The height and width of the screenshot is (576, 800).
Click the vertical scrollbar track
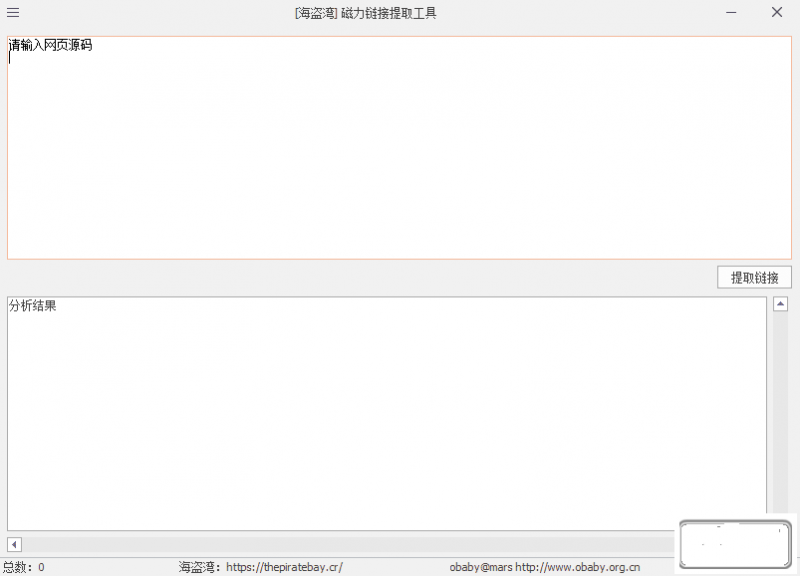pyautogui.click(x=782, y=420)
